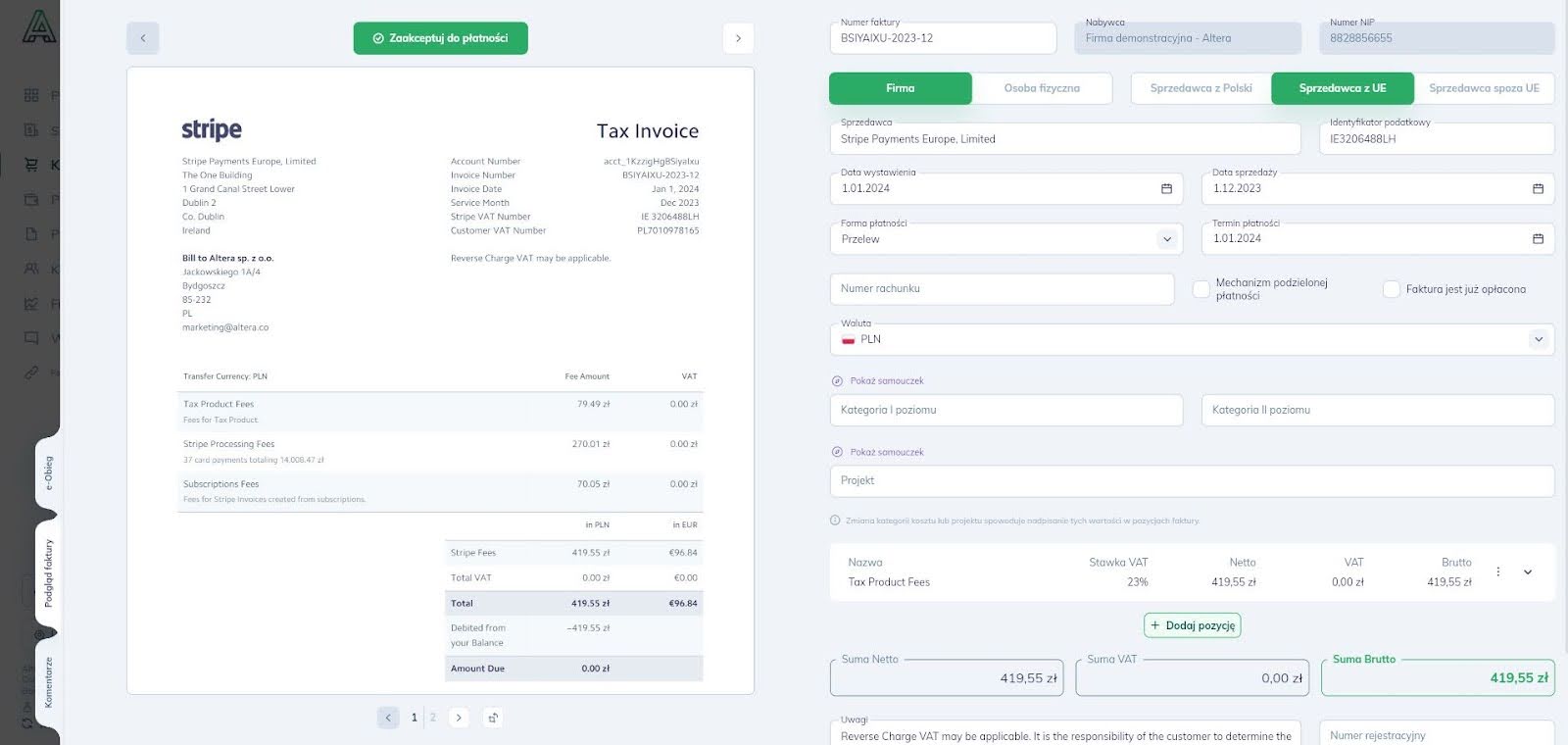1568x745 pixels.
Task: Go to next page of invoice preview
Action: pyautogui.click(x=459, y=718)
